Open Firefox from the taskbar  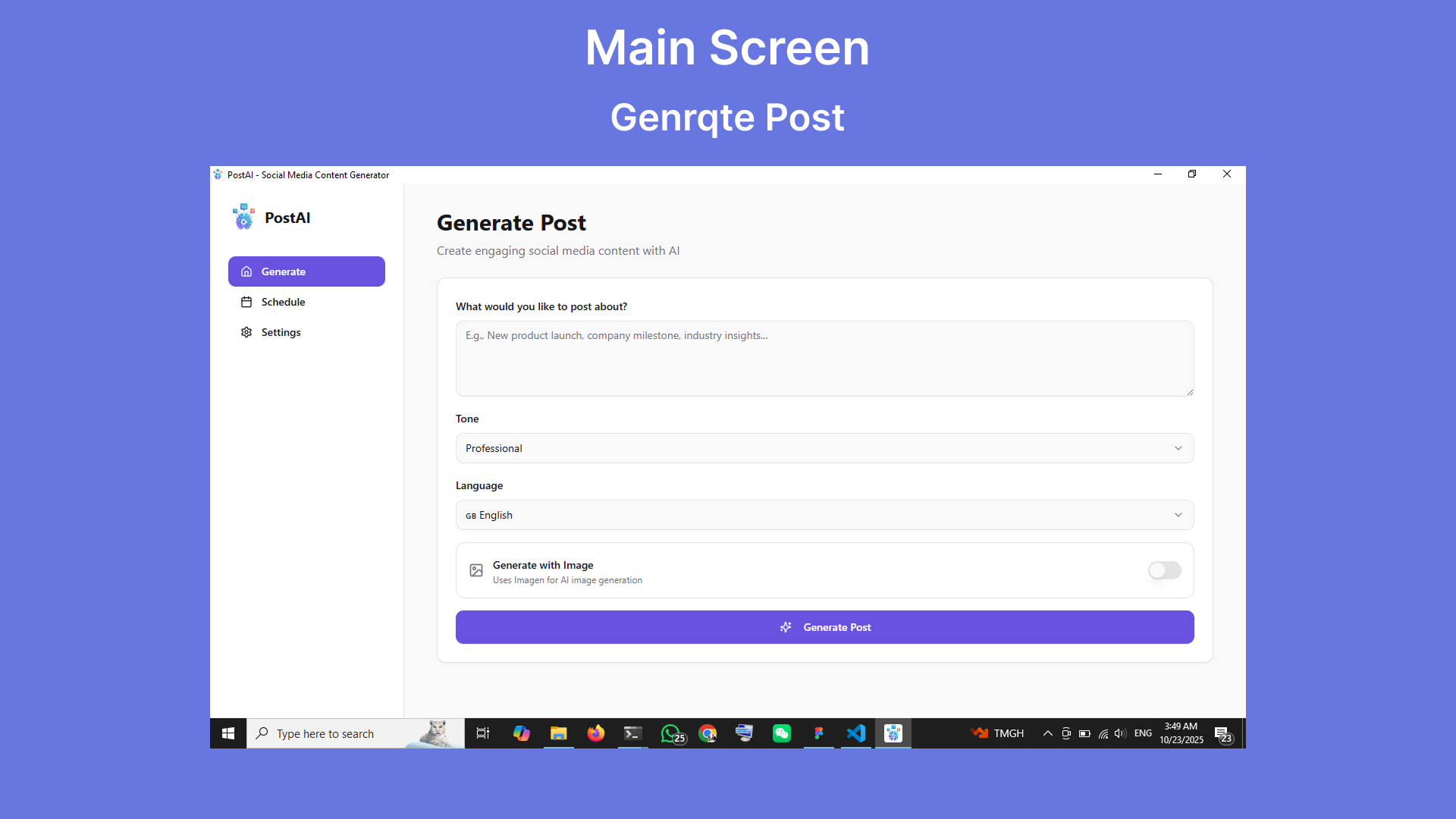(596, 733)
